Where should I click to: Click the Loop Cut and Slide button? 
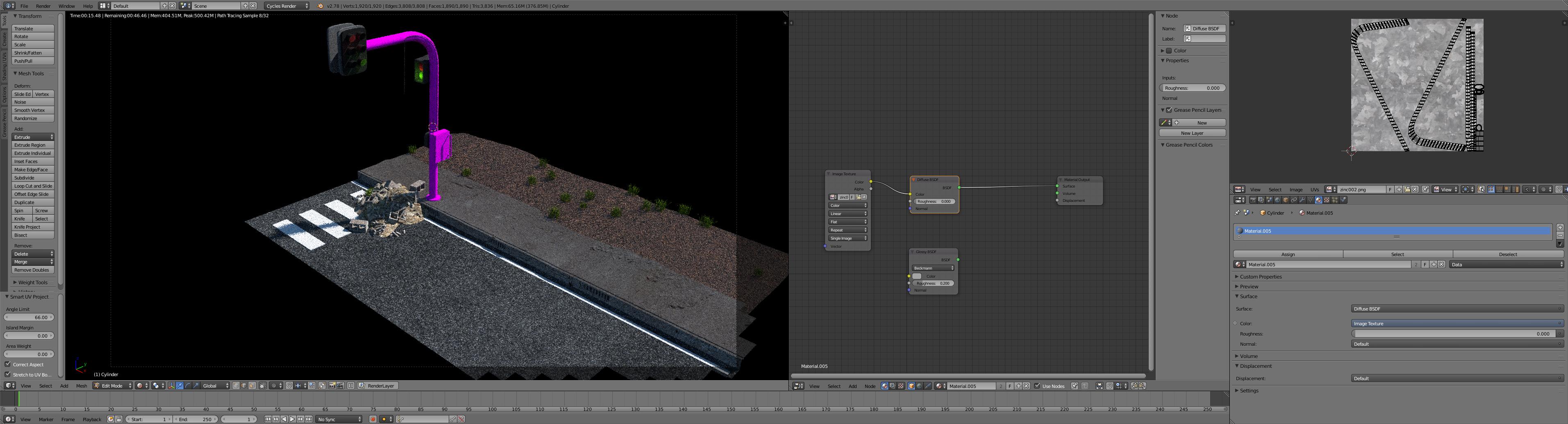click(34, 186)
